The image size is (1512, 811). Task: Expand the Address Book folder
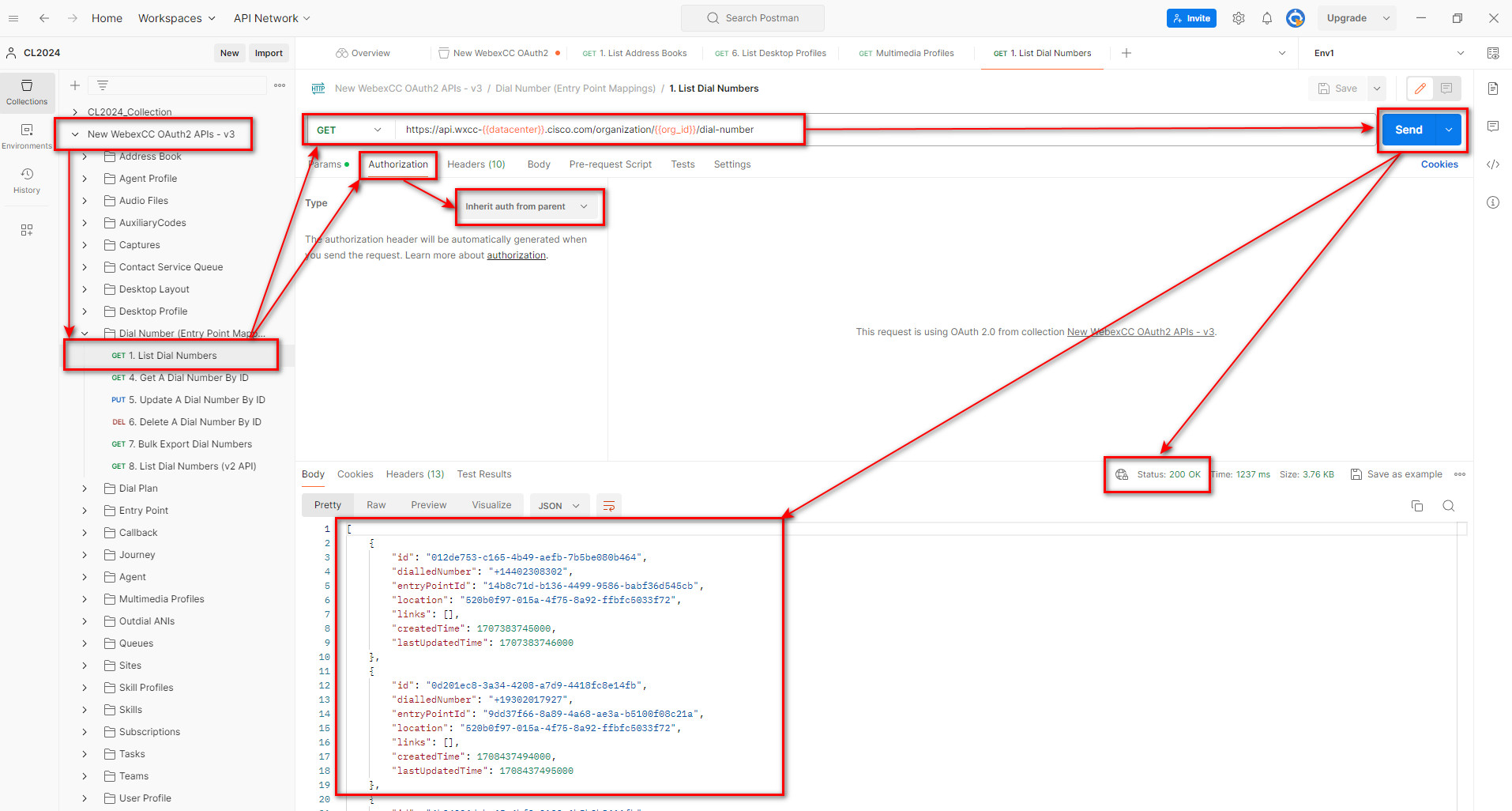(x=85, y=157)
